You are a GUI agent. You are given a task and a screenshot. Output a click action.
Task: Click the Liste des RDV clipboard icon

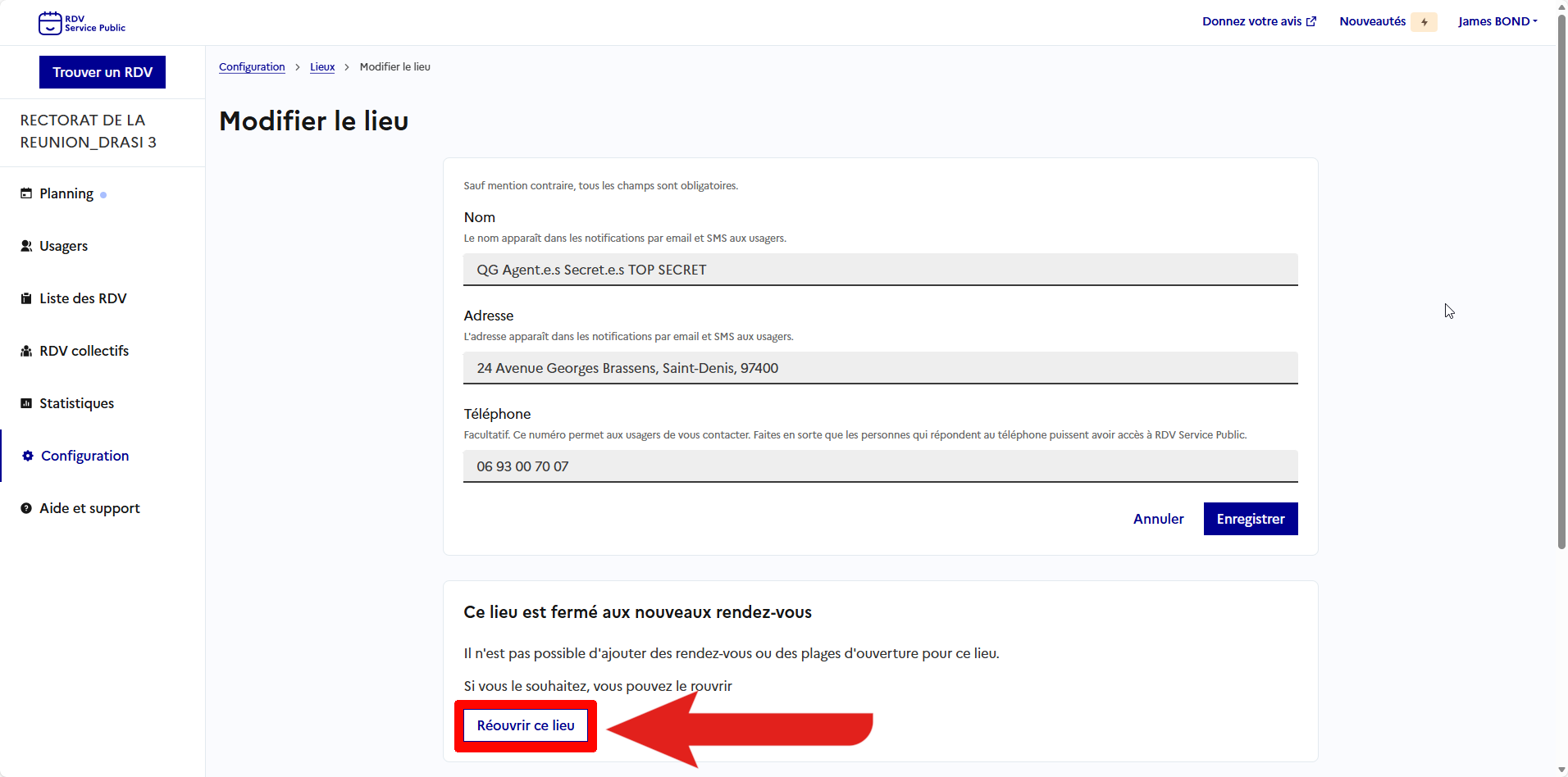(26, 298)
